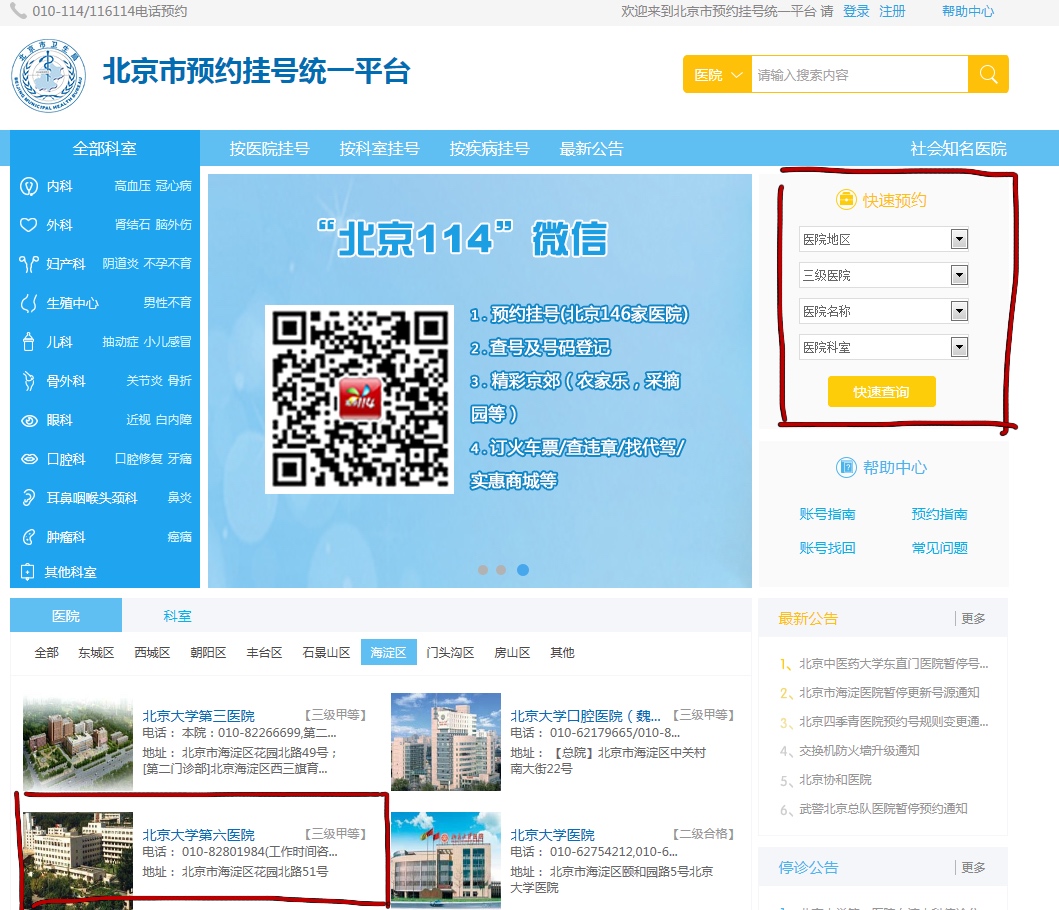Switch to the 科室 tab
Image resolution: width=1059 pixels, height=910 pixels.
click(178, 615)
